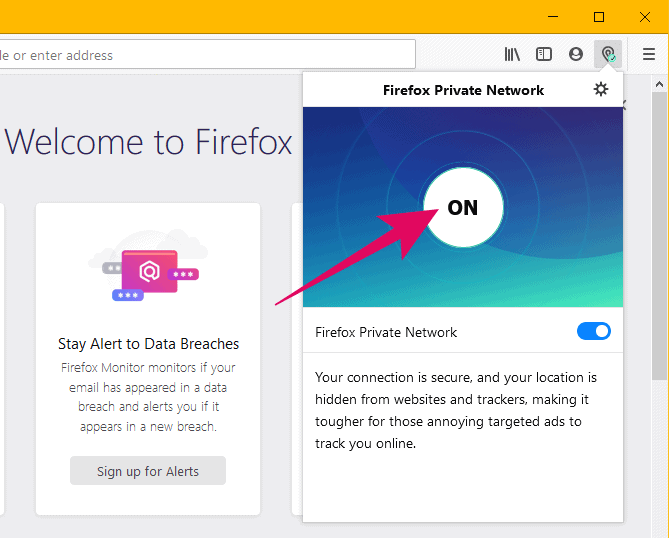Click the Stay Alert to Data Breaches heading

coord(148,344)
